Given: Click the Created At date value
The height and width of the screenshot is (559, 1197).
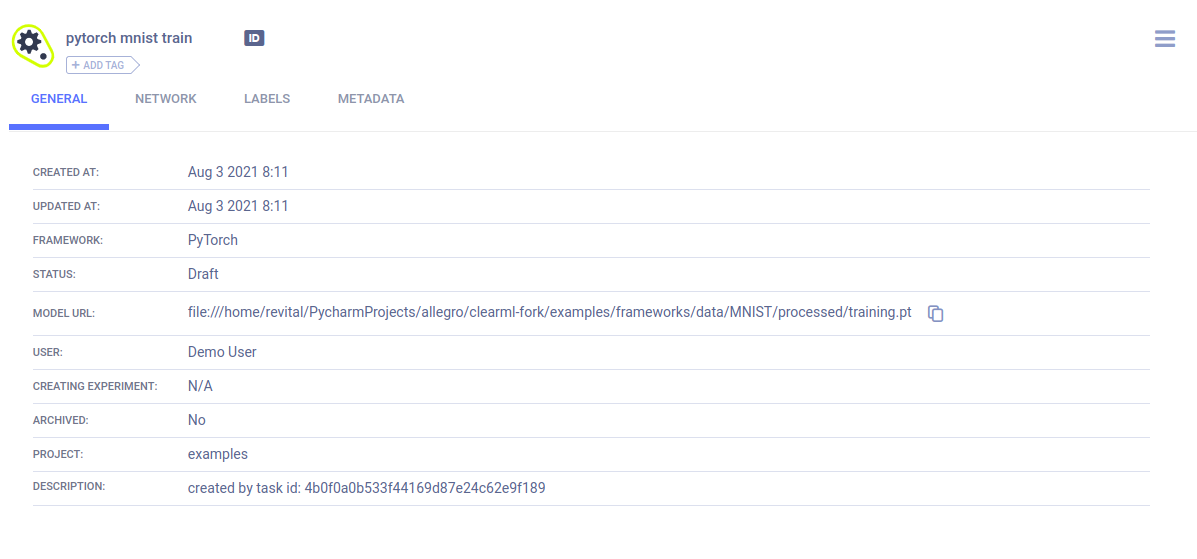Looking at the screenshot, I should tap(238, 172).
